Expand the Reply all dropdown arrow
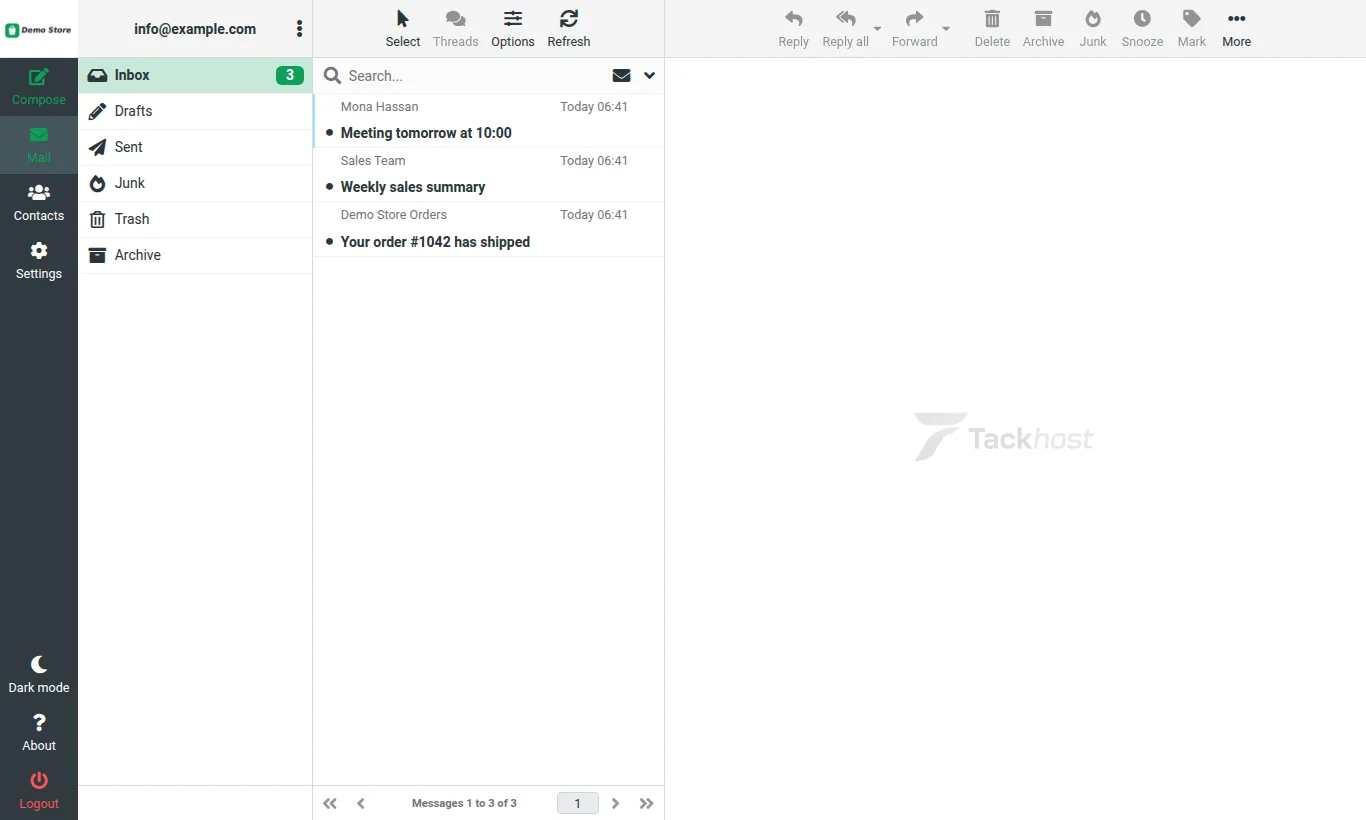 [x=878, y=29]
